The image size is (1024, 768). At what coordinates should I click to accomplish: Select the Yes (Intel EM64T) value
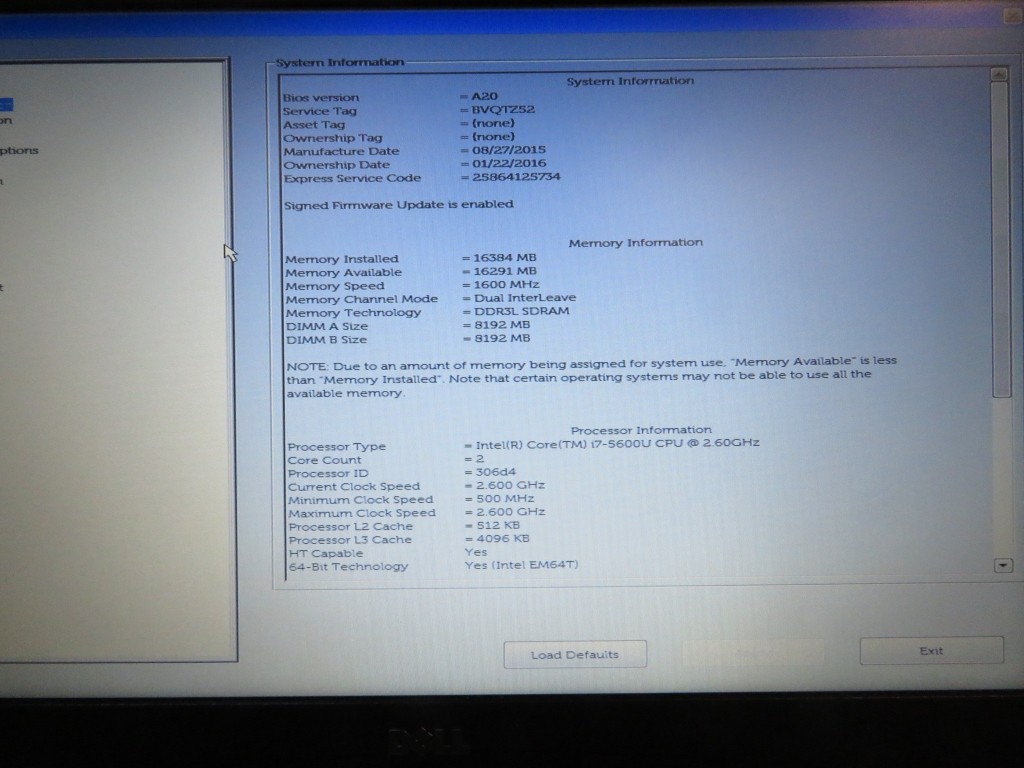coord(521,565)
